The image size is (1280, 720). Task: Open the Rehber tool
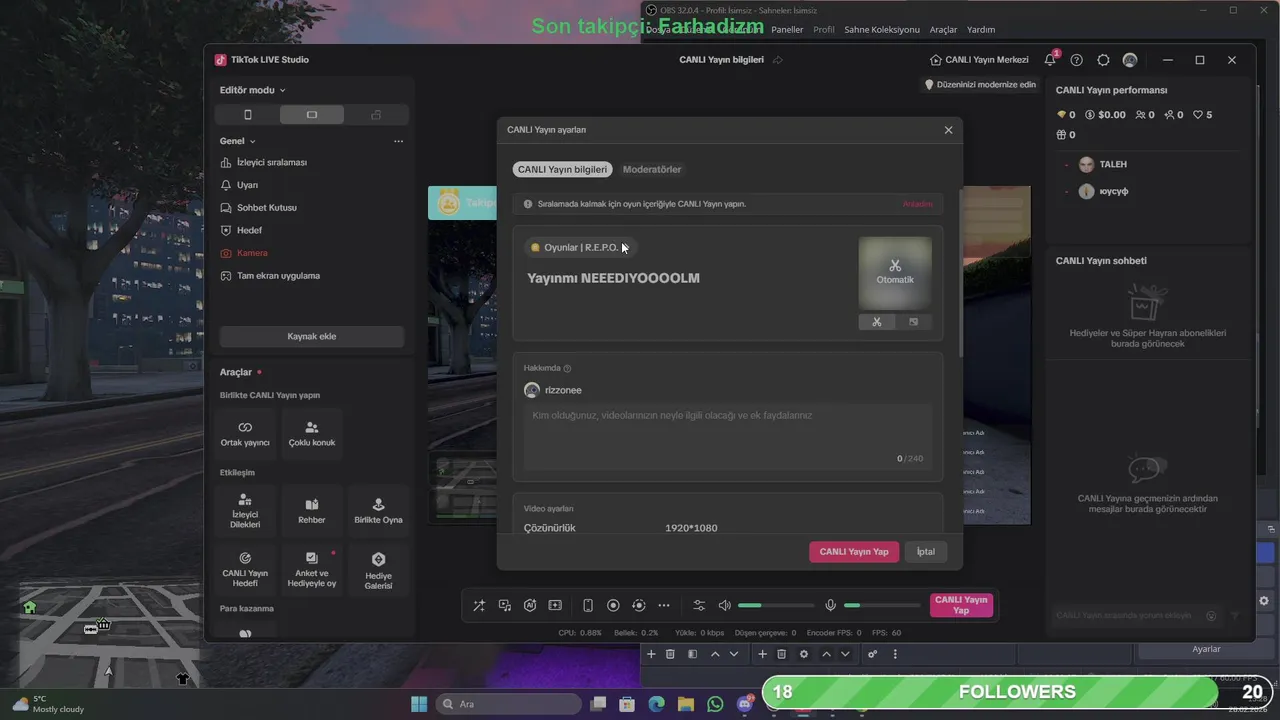click(312, 511)
